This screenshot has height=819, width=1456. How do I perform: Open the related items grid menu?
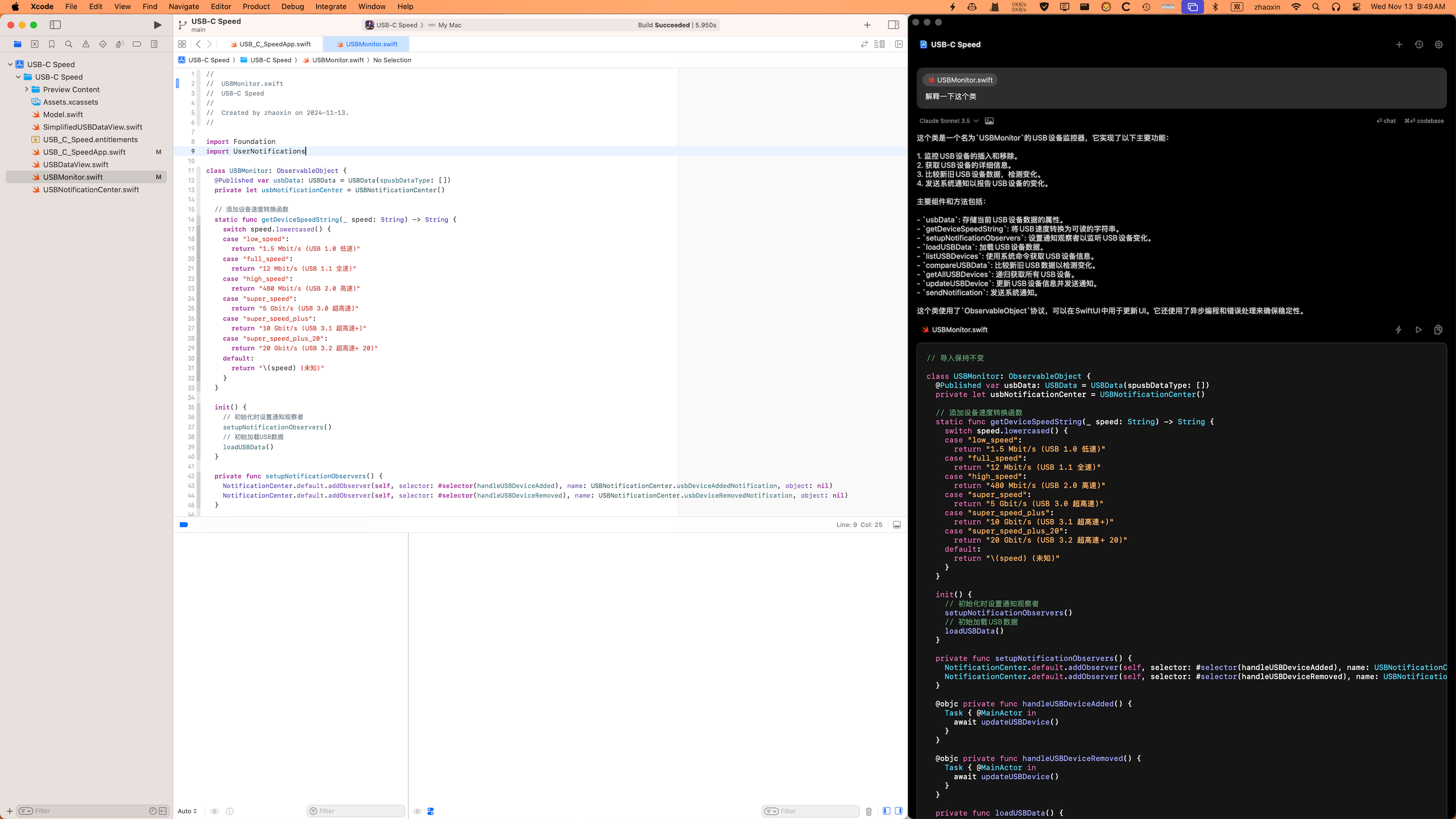click(182, 44)
